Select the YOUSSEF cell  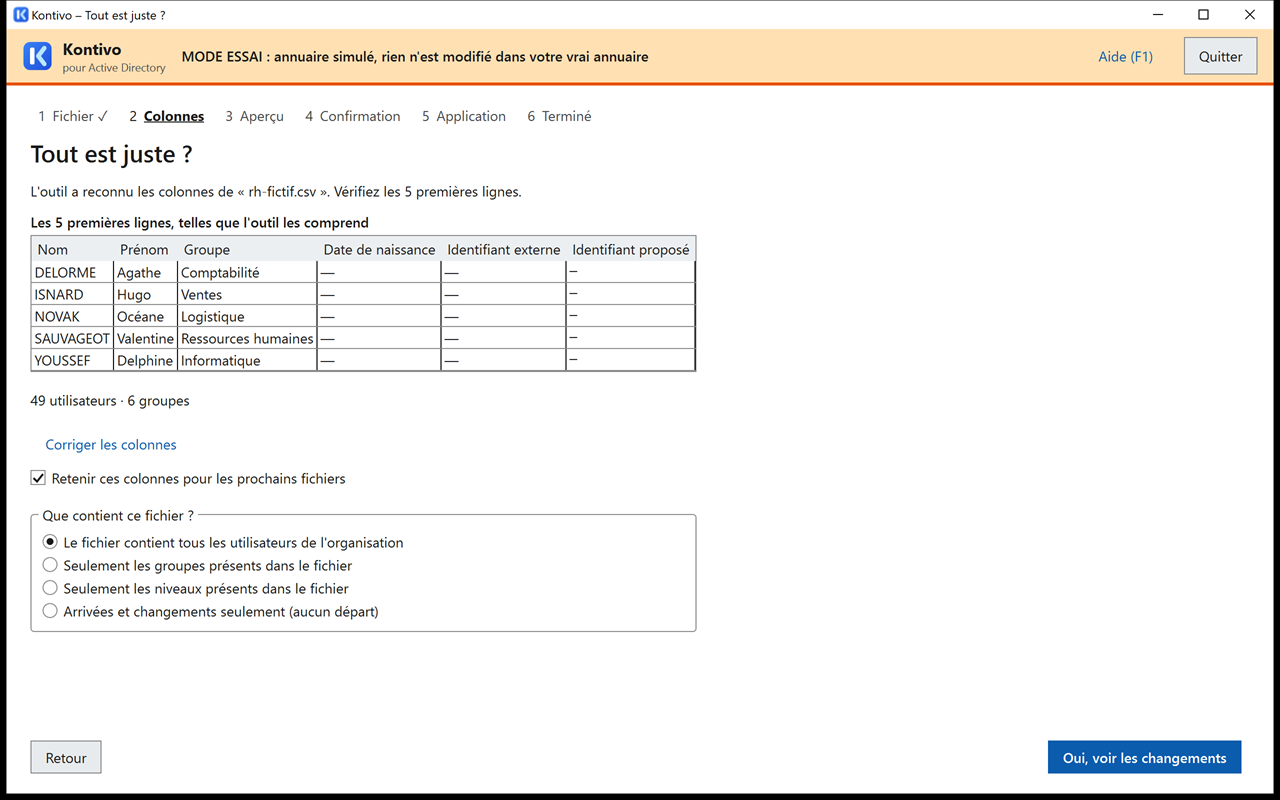(72, 360)
